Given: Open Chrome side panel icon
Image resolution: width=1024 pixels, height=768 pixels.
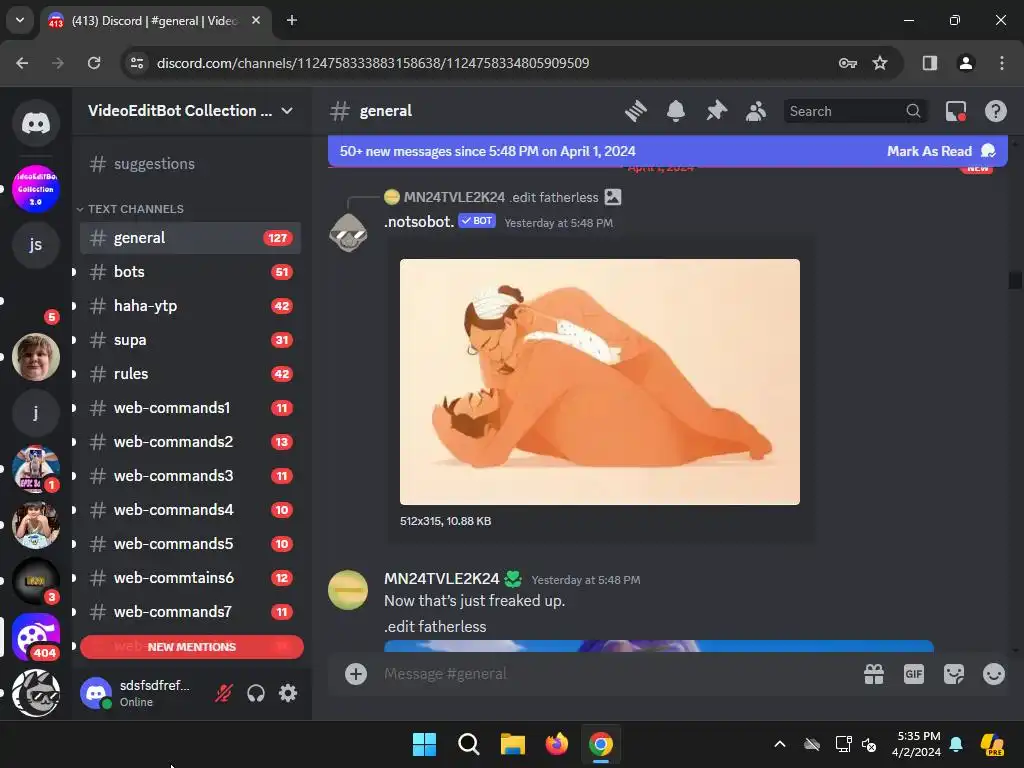Looking at the screenshot, I should (929, 63).
